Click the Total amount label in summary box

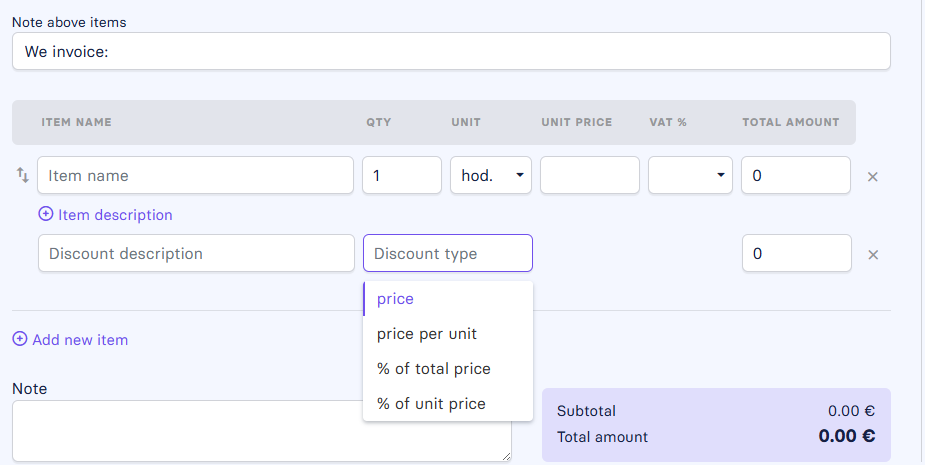[602, 437]
